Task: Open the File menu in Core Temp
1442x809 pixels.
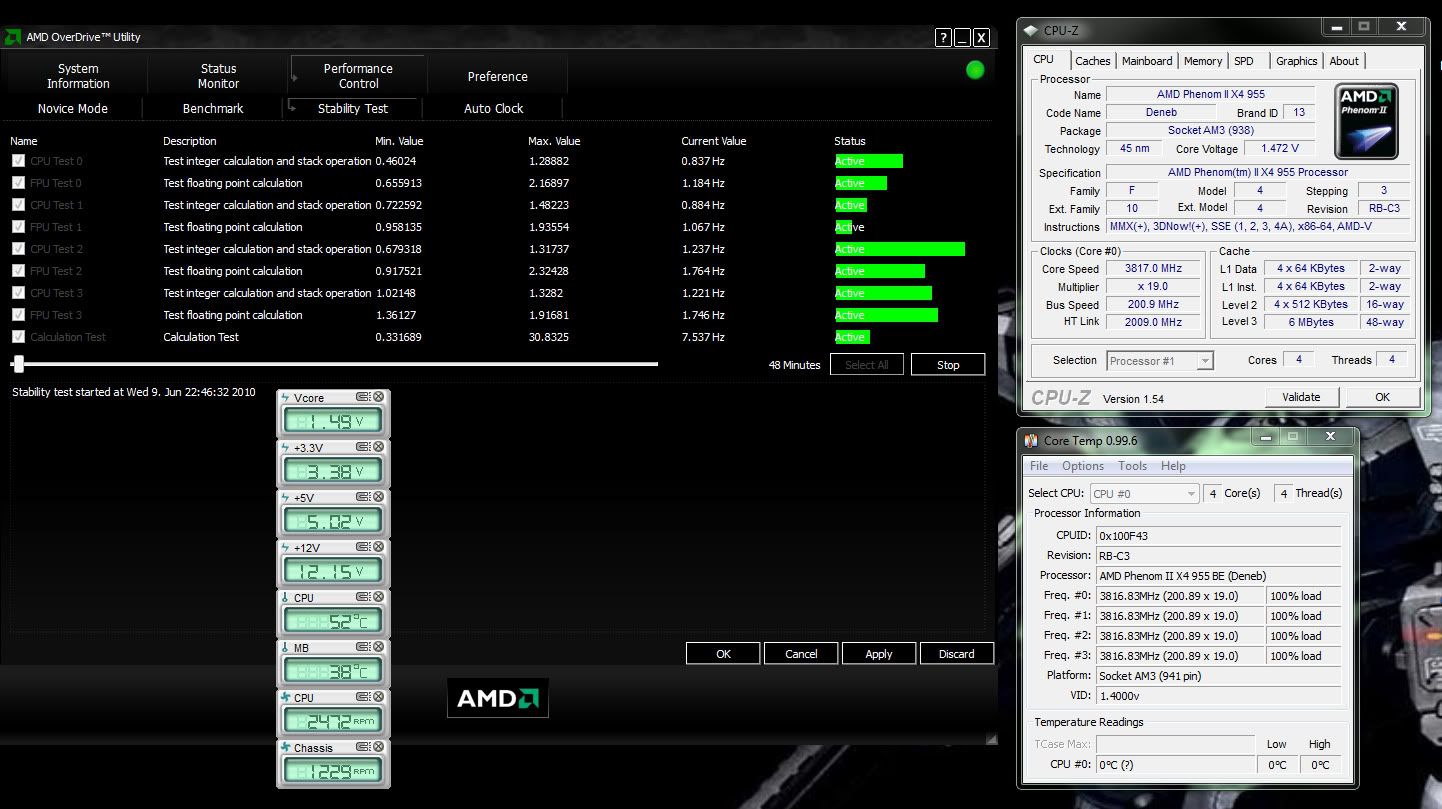Action: [1039, 466]
